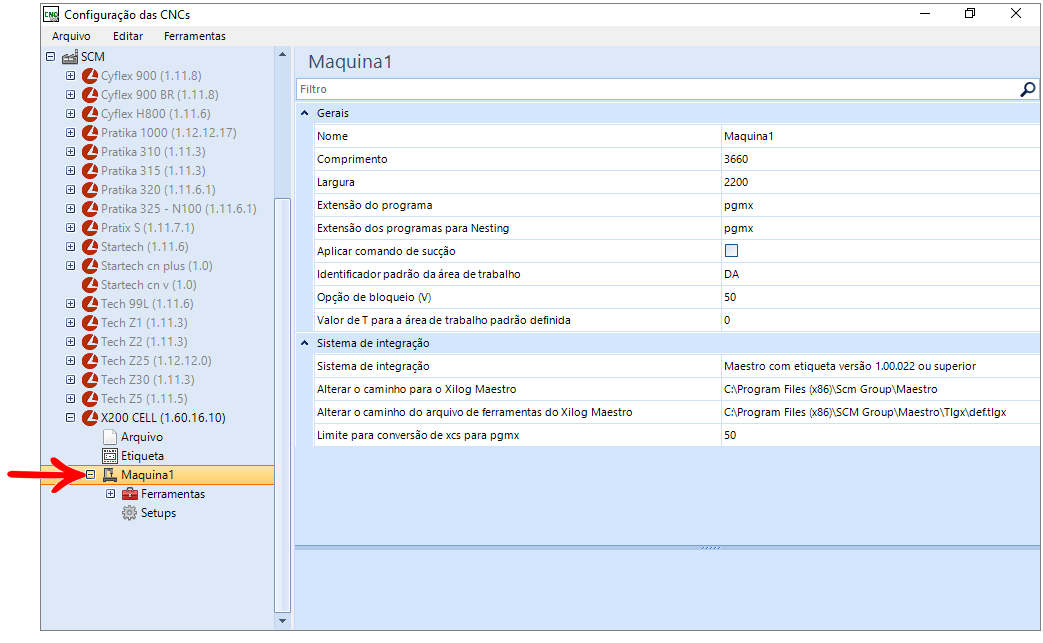Click the Startech cn plus icon

click(90, 266)
